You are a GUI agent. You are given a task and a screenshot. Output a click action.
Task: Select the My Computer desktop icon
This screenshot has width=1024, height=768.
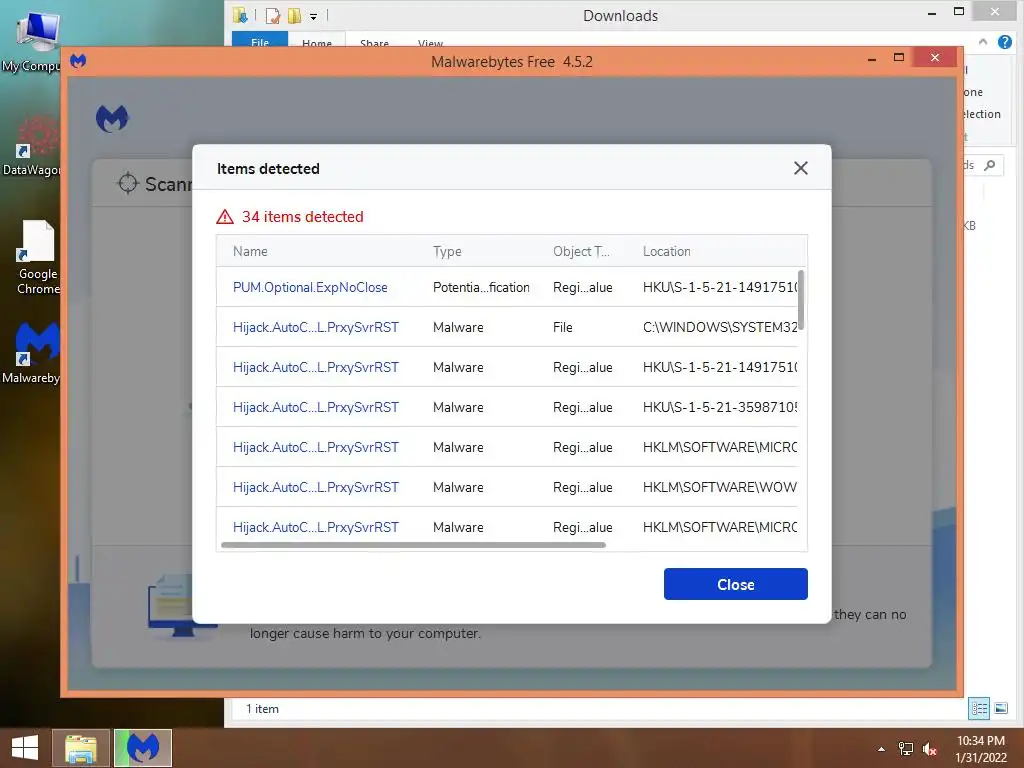(x=31, y=40)
